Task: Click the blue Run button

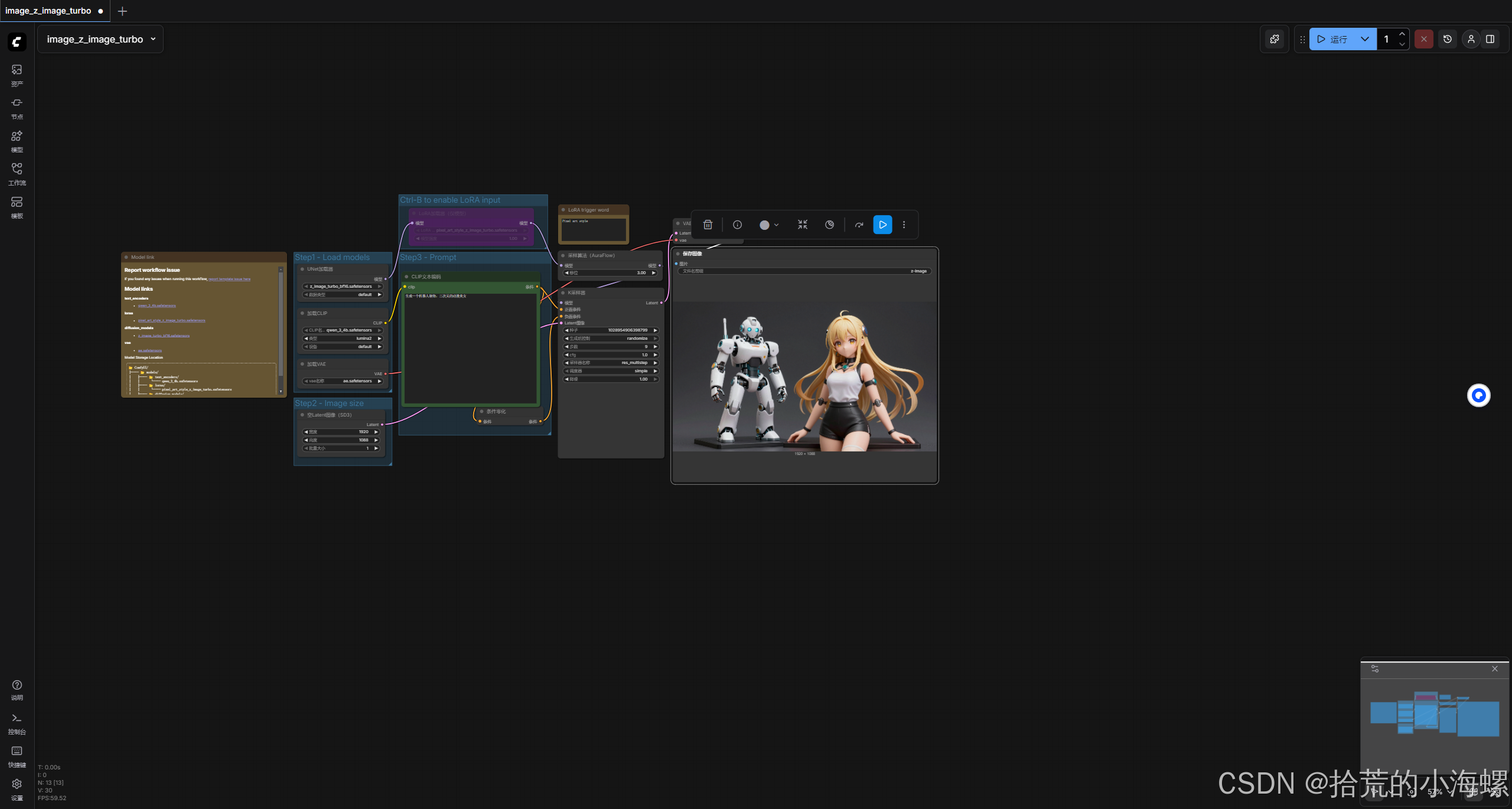Action: coord(1333,39)
